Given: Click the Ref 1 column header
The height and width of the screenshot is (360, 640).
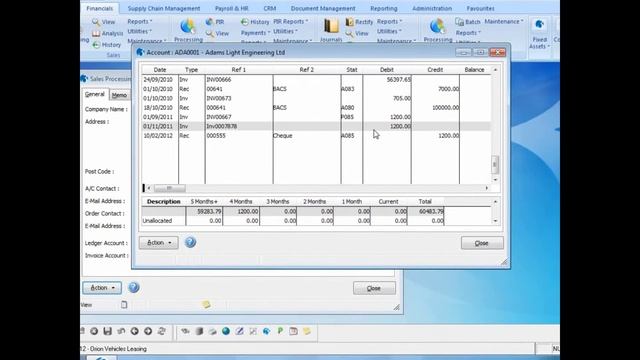Looking at the screenshot, I should (239, 70).
